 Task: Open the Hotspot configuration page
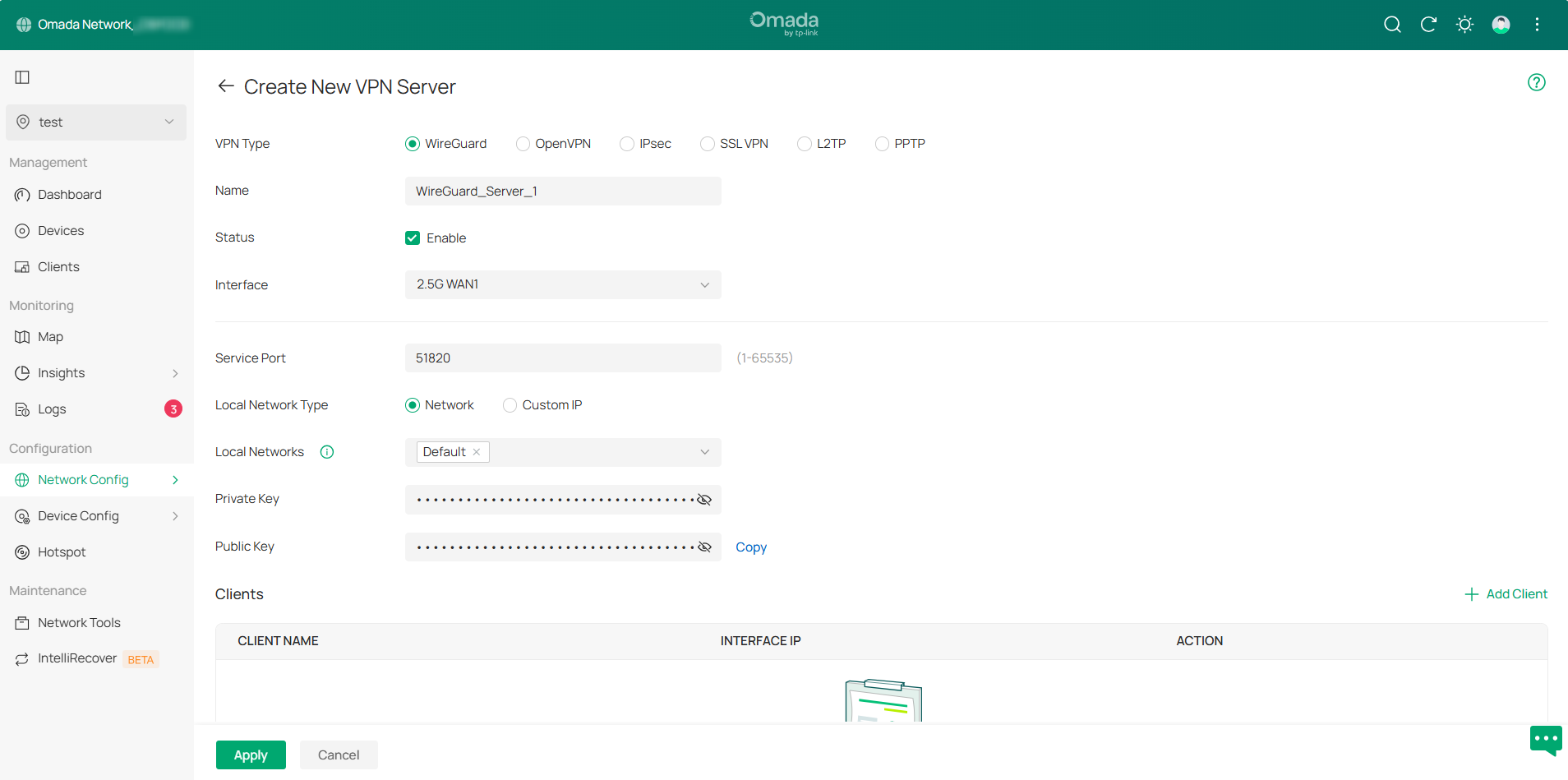click(62, 552)
